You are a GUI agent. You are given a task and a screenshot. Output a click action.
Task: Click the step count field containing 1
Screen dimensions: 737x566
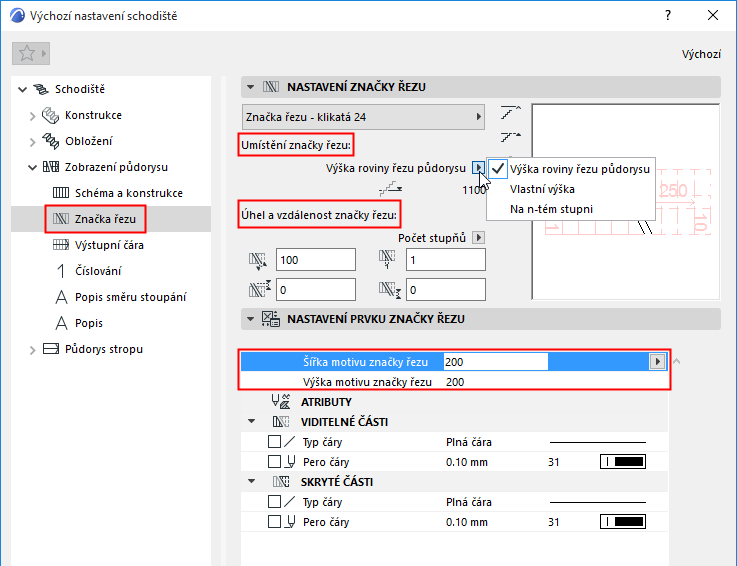click(x=446, y=260)
